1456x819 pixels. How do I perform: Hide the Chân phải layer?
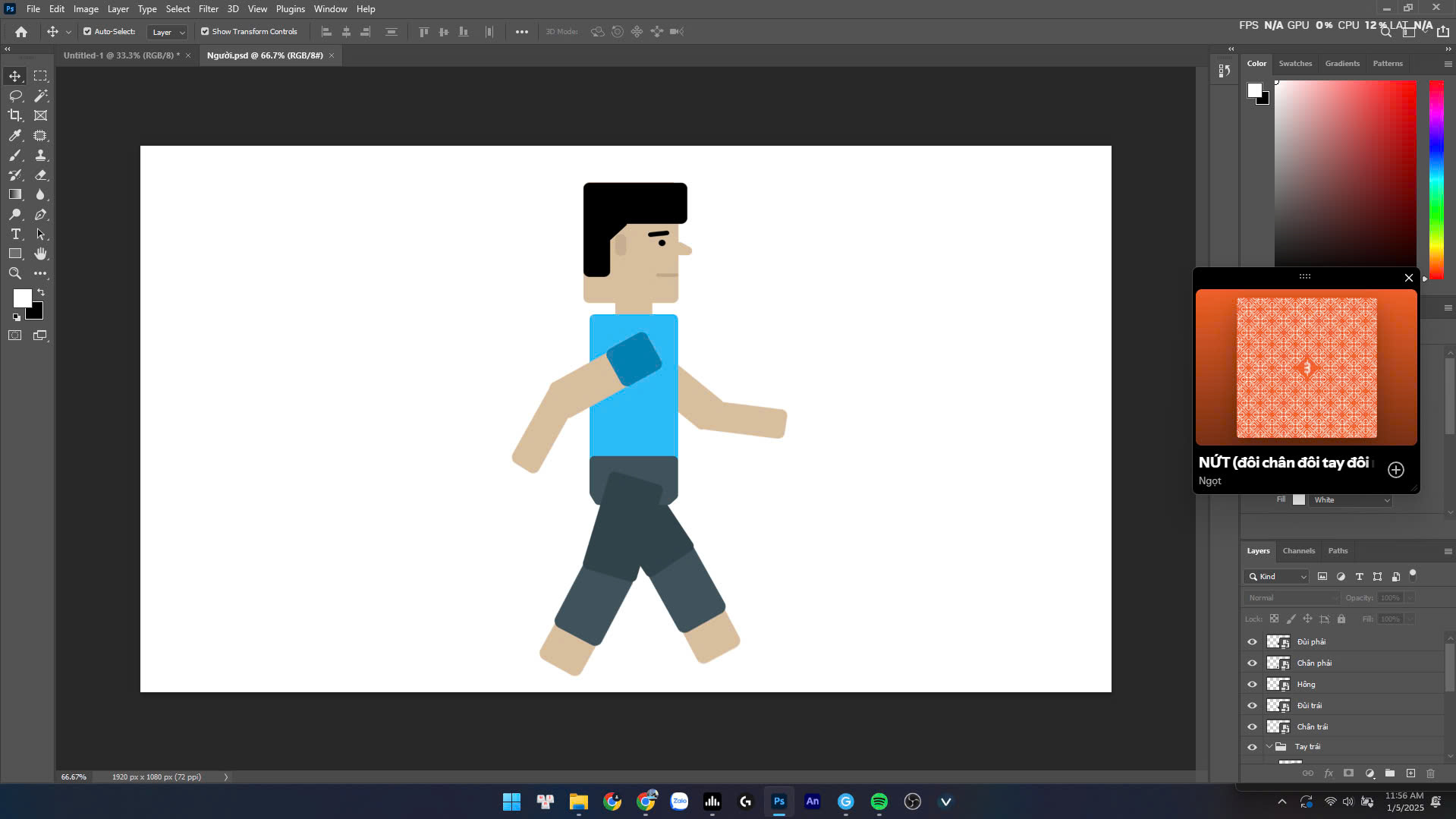point(1252,663)
